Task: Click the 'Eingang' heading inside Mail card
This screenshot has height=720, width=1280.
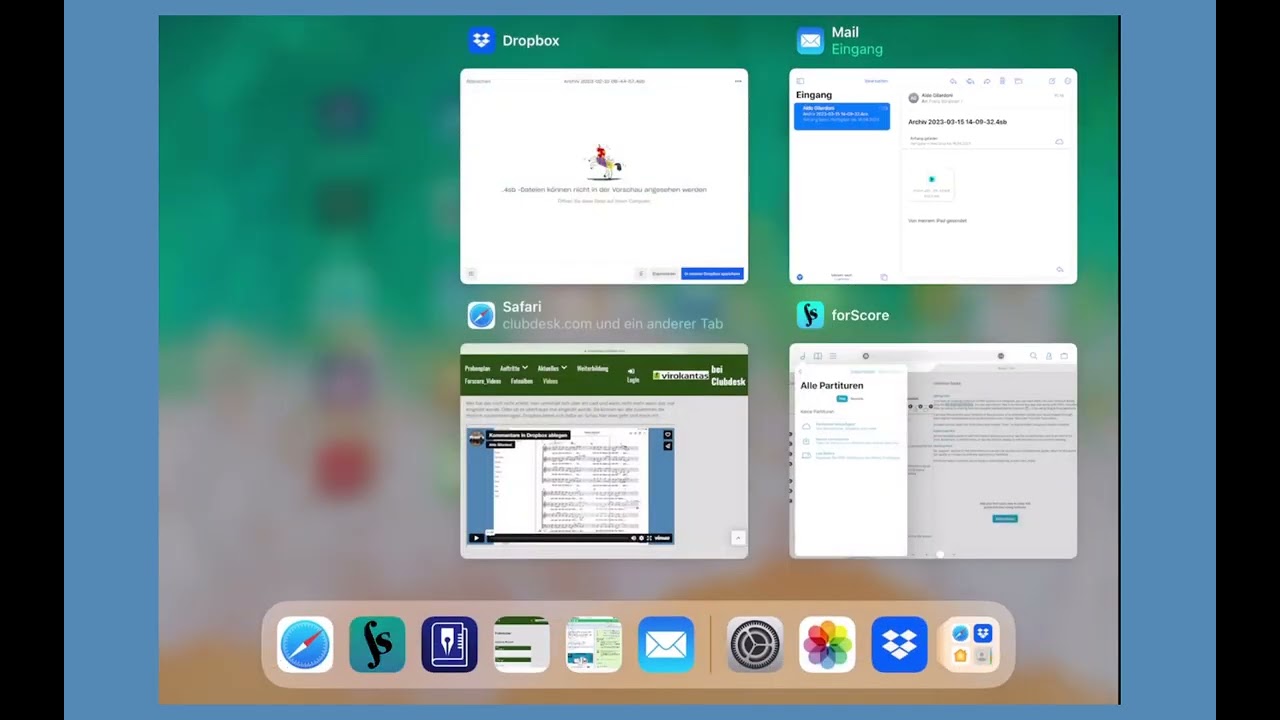Action: (x=814, y=95)
